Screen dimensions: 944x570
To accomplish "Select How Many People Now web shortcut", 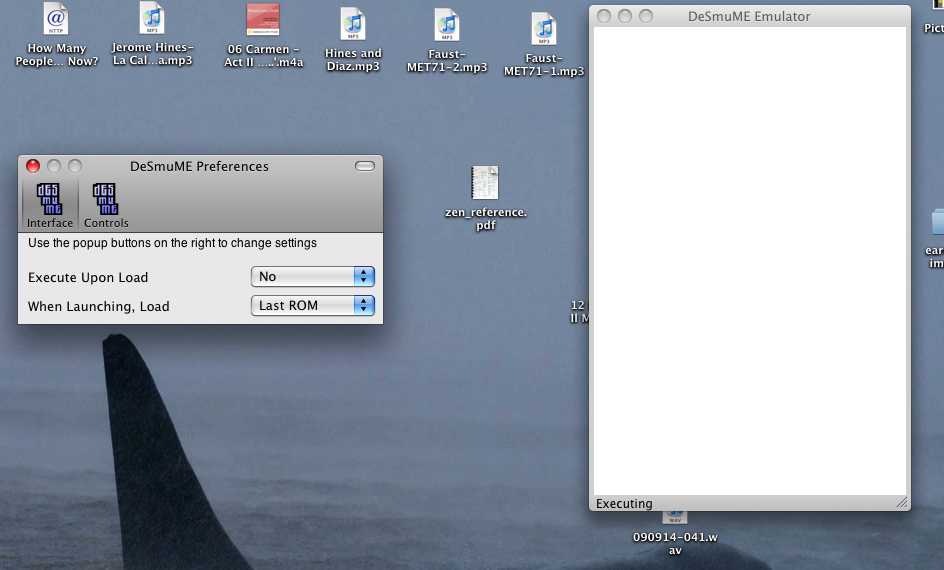I will [56, 19].
